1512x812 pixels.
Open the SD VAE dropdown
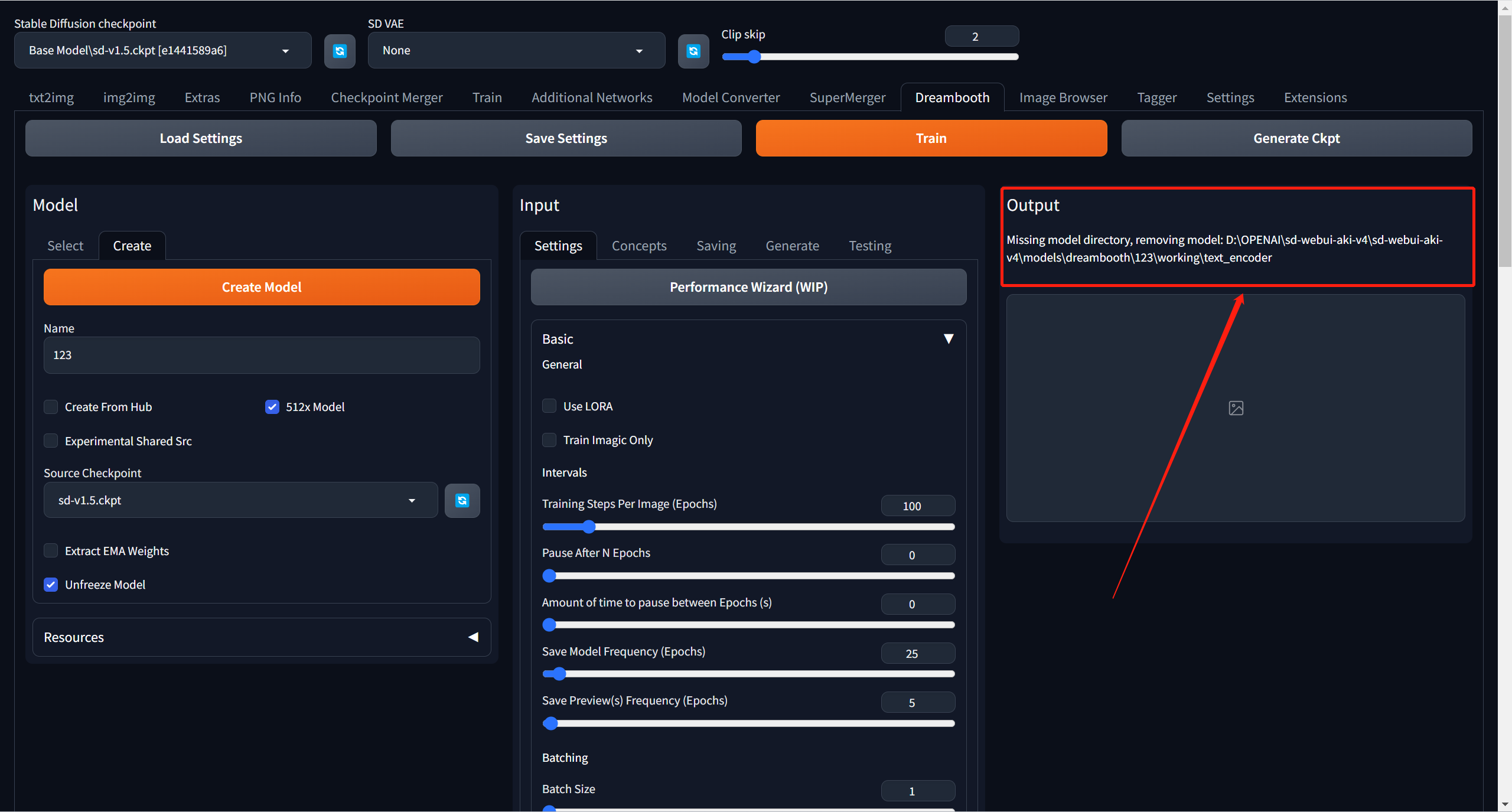click(516, 51)
